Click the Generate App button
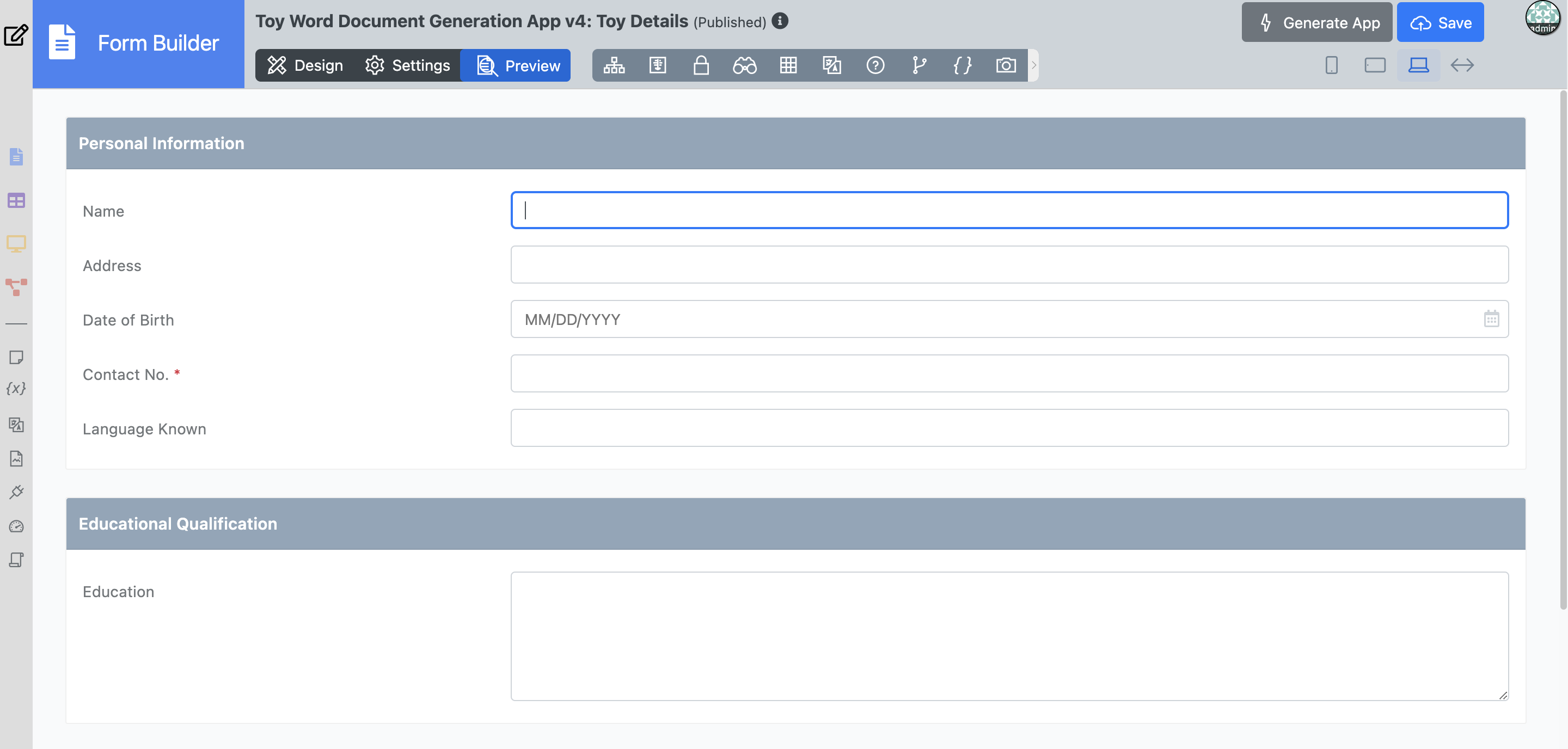The height and width of the screenshot is (749, 1568). pos(1316,22)
